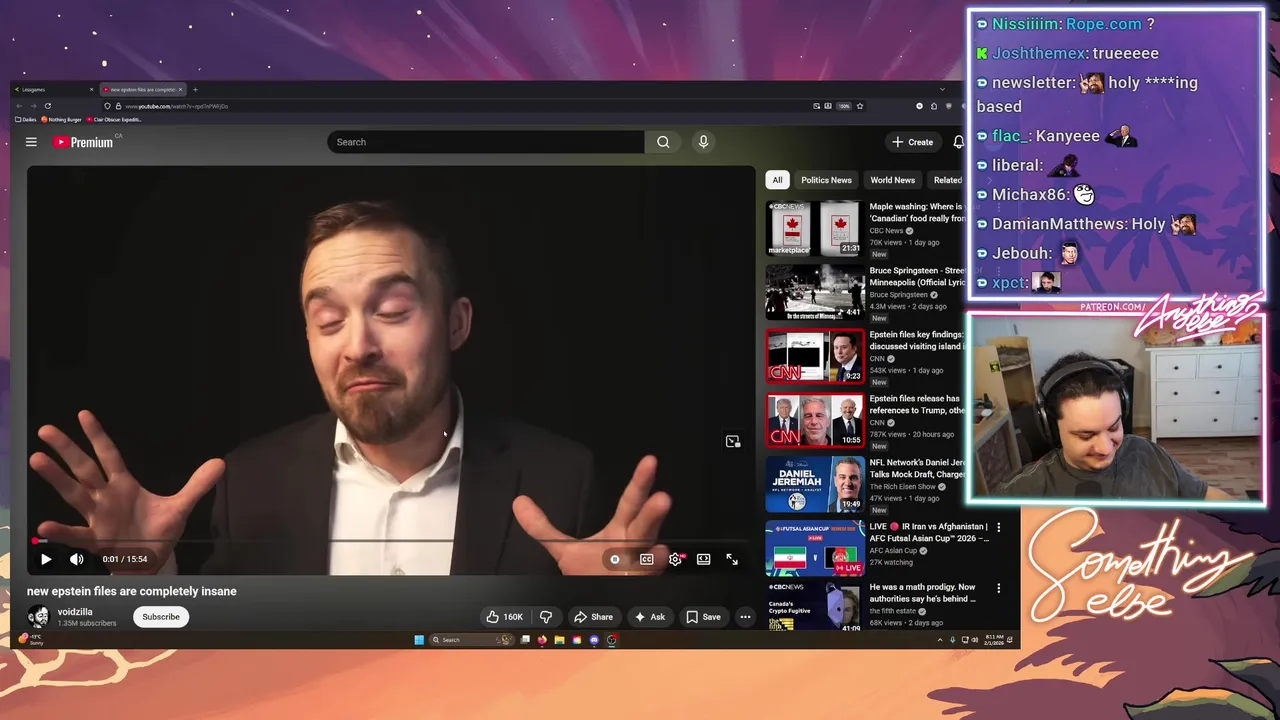Open 'He was a math prodigy' video title
1280x720 pixels.
click(924, 593)
